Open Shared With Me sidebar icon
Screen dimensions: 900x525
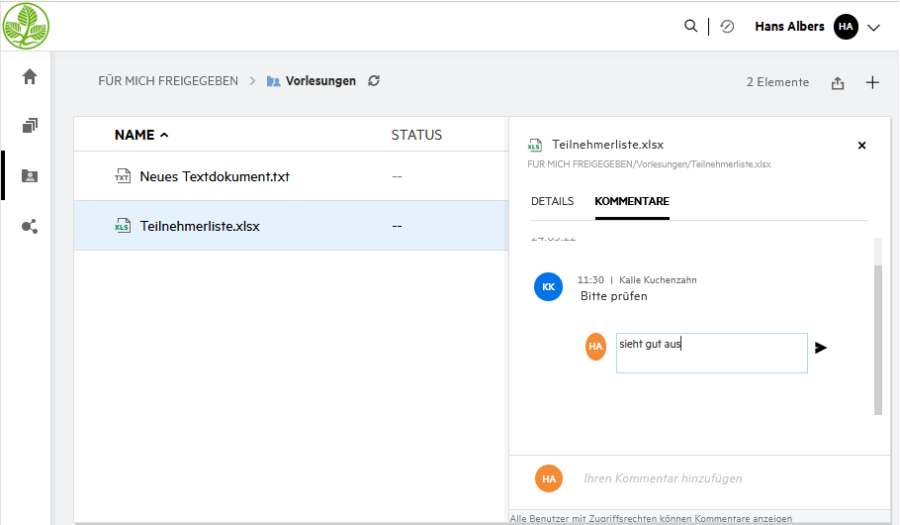(x=29, y=176)
